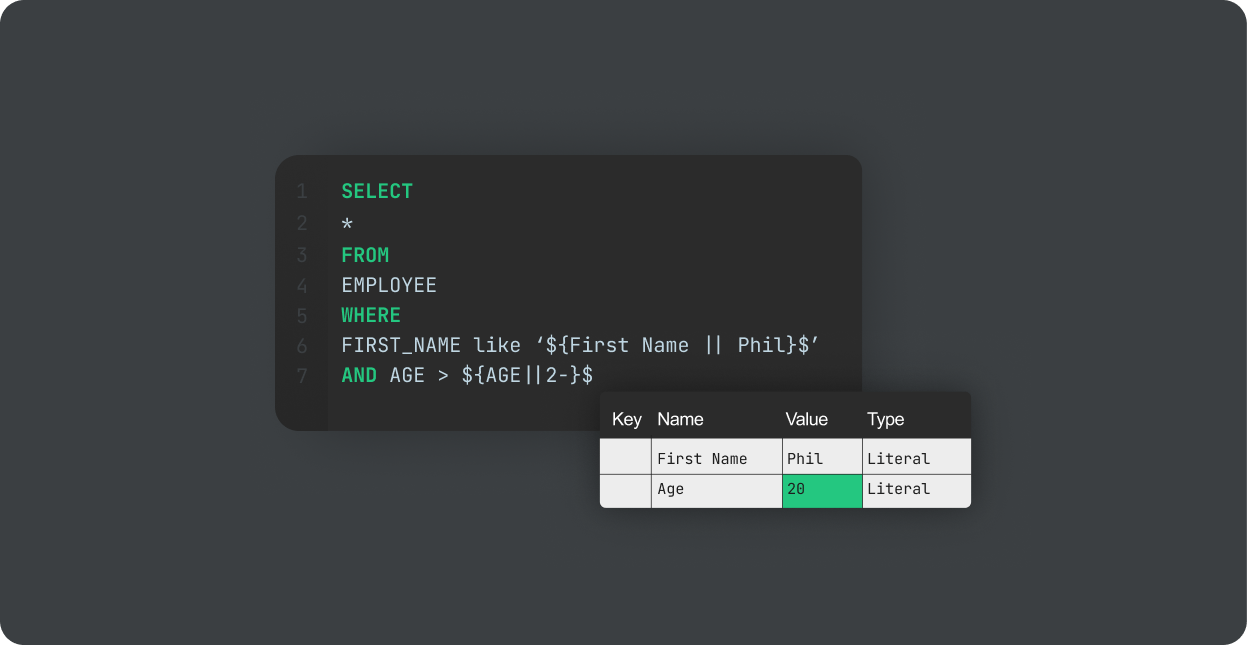Select the AND keyword on line 7
The image size is (1247, 645).
tap(359, 375)
